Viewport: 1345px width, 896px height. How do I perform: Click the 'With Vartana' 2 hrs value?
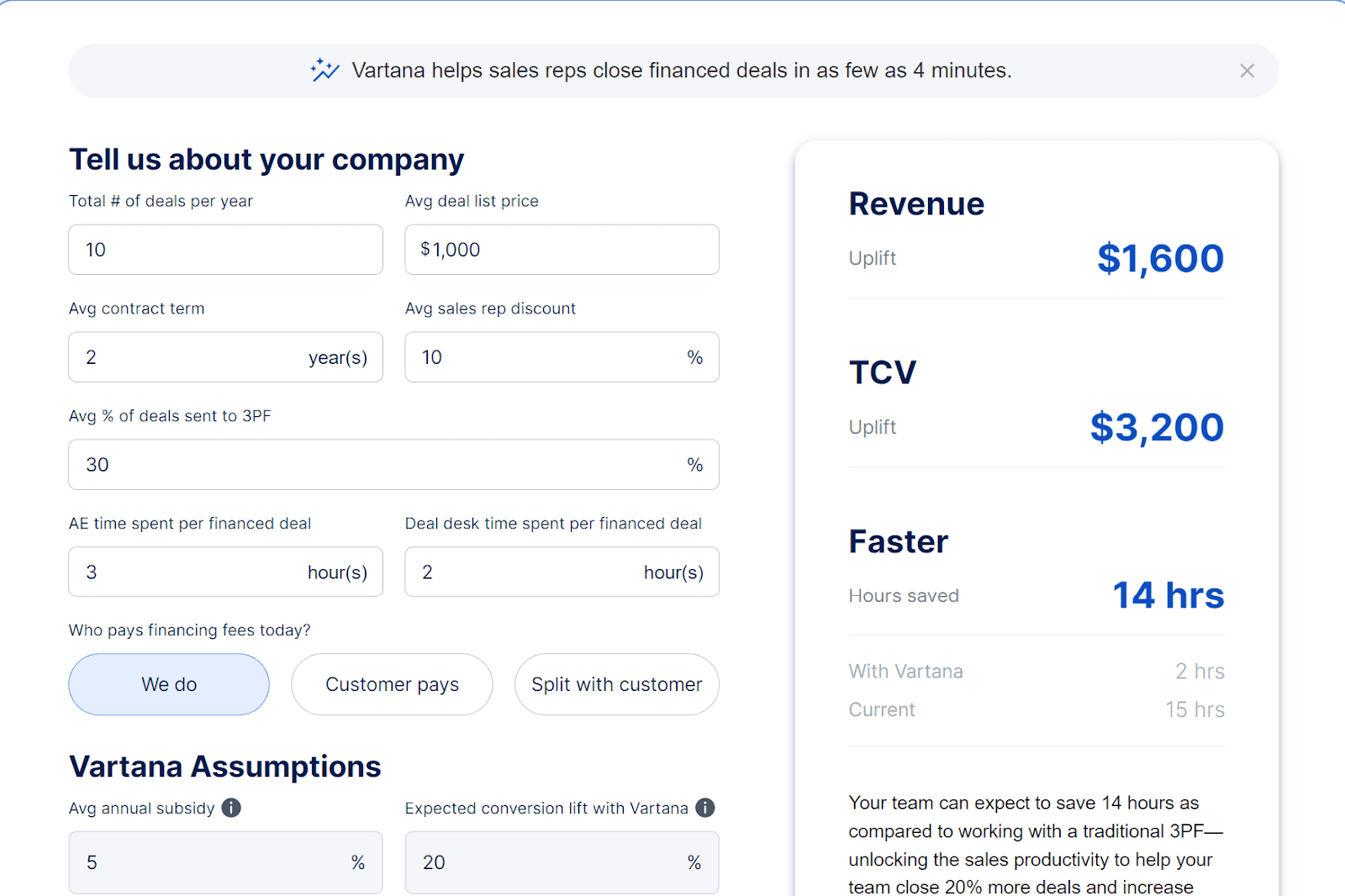pyautogui.click(x=1200, y=672)
